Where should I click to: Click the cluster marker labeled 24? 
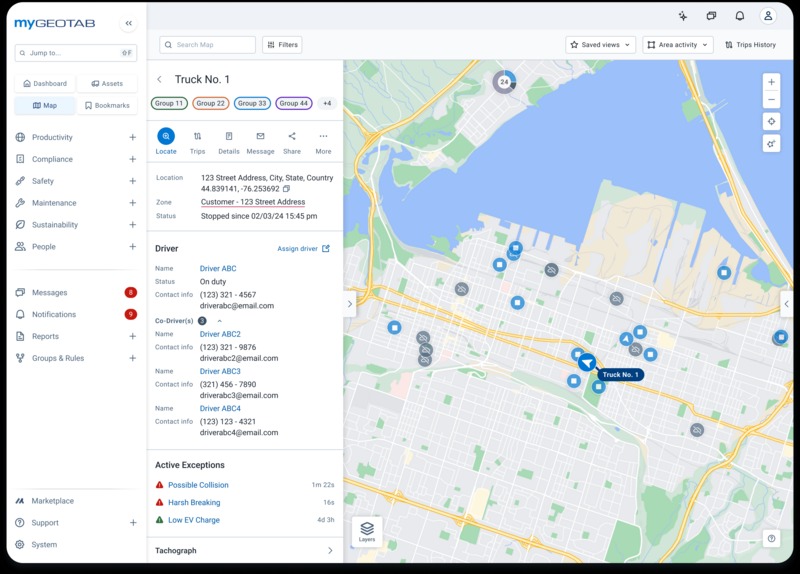pos(504,82)
